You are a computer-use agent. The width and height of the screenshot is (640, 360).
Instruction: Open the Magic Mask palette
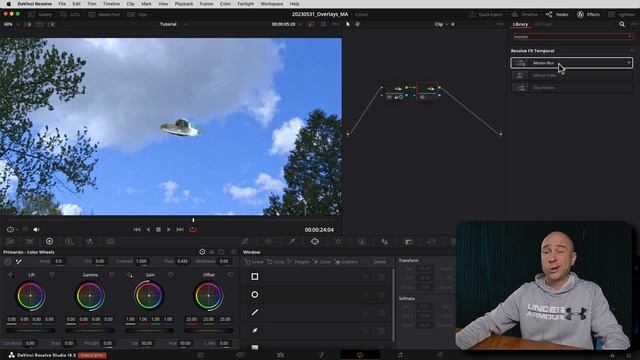[x=362, y=242]
